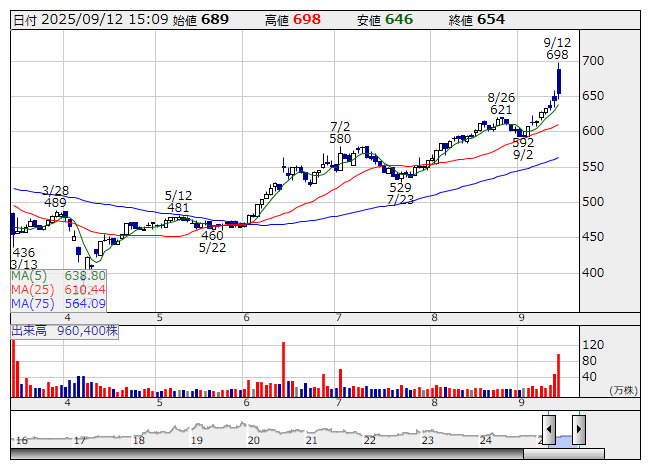
Task: Click the 7/2 580 peak label
Action: [340, 132]
